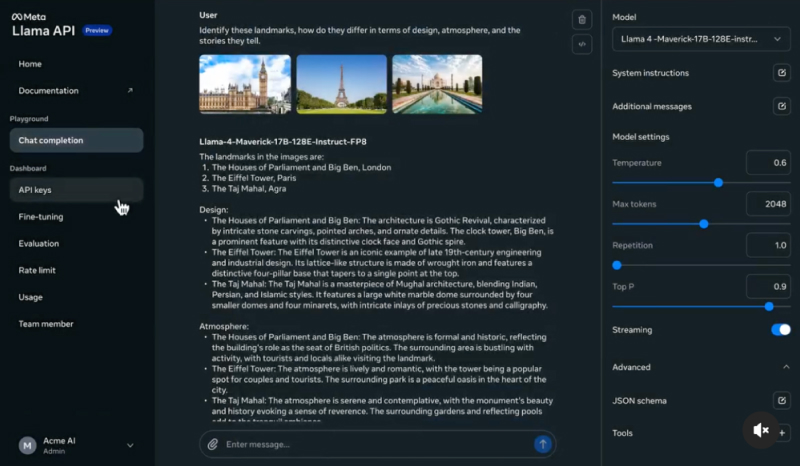
Task: Click the 'Atmosphere:' section heading
Action: coord(224,326)
